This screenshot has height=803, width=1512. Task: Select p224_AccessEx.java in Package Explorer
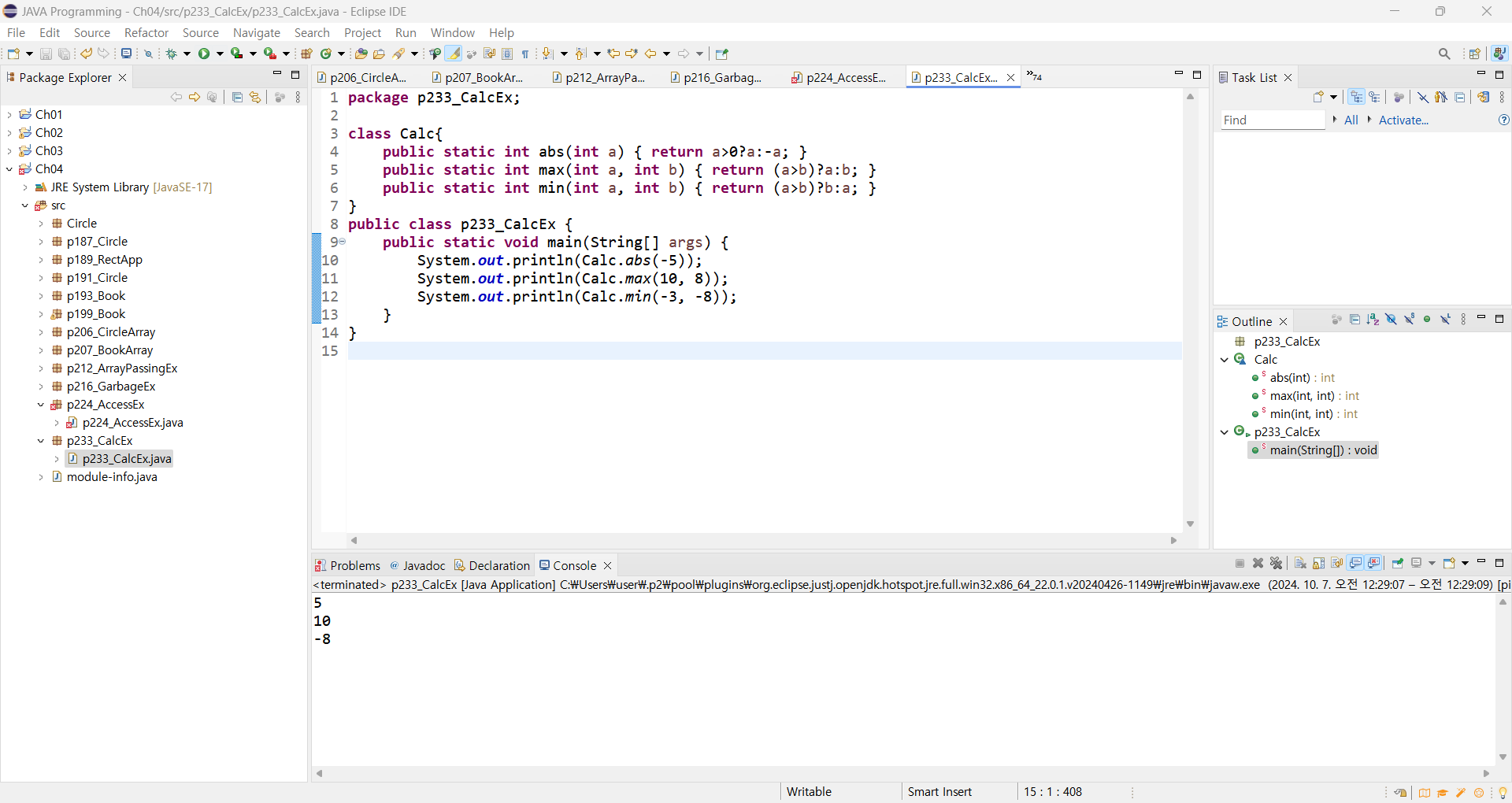coord(132,423)
